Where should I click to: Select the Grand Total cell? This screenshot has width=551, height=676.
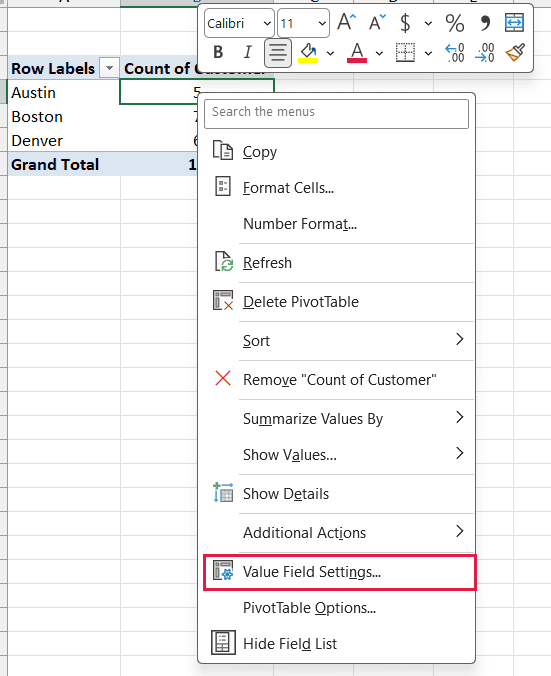tap(64, 164)
